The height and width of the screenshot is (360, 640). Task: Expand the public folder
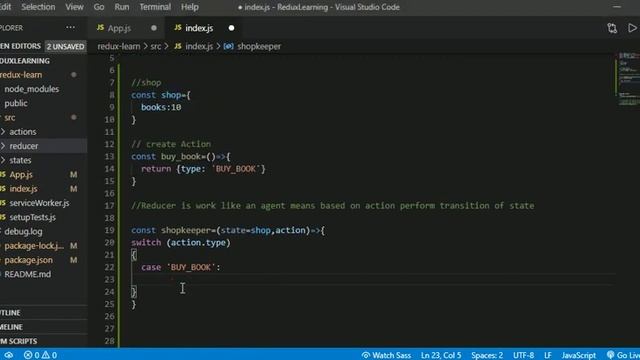tap(16, 103)
